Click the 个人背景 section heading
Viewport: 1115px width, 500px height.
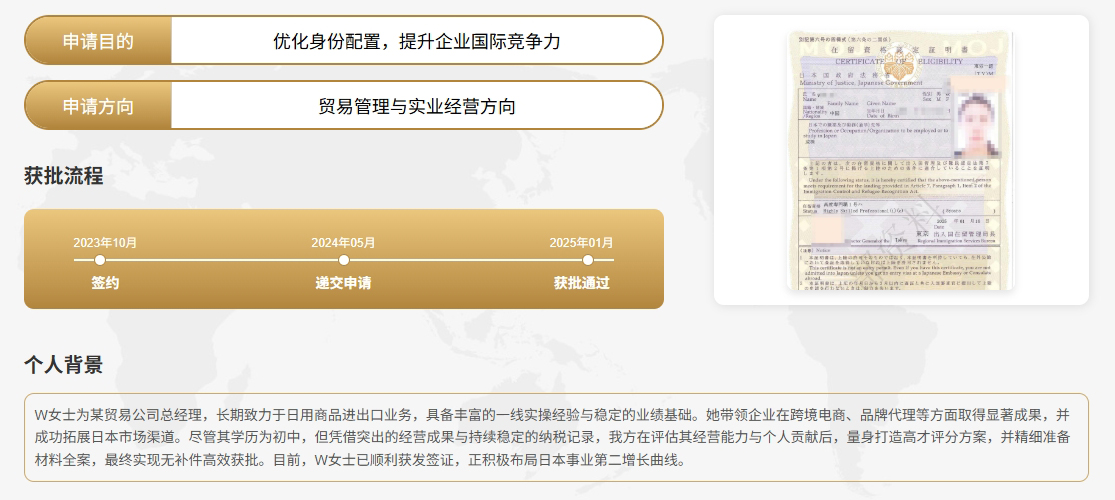click(64, 365)
